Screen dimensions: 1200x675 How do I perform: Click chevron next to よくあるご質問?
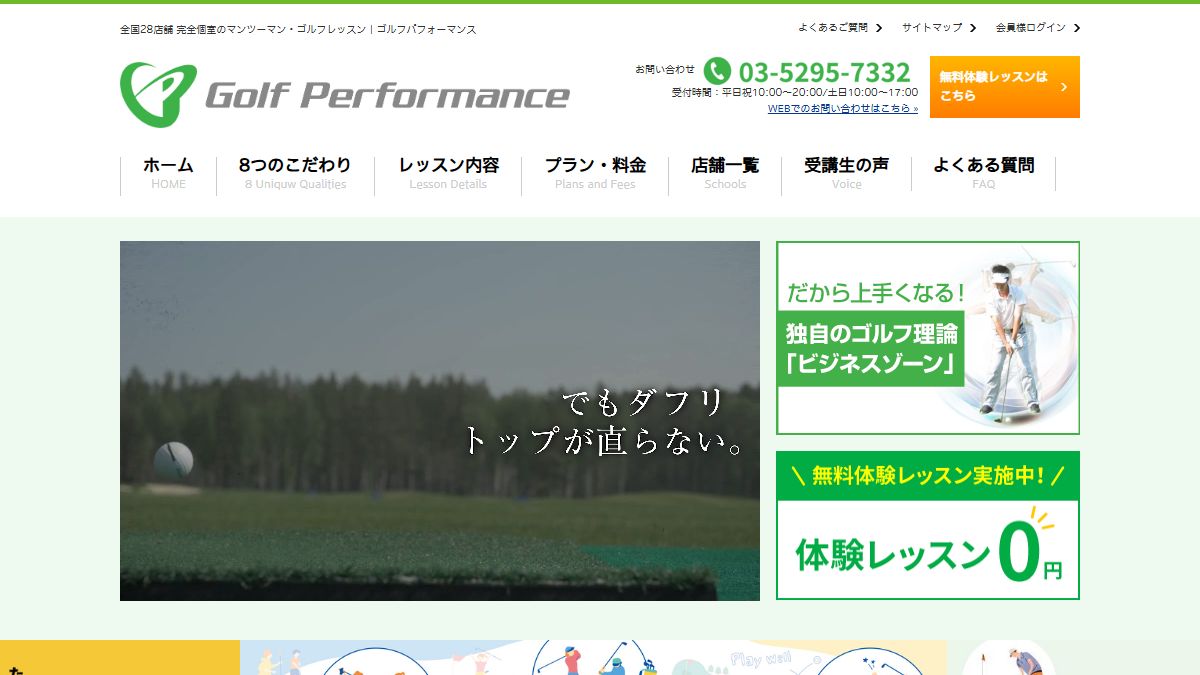tap(879, 28)
